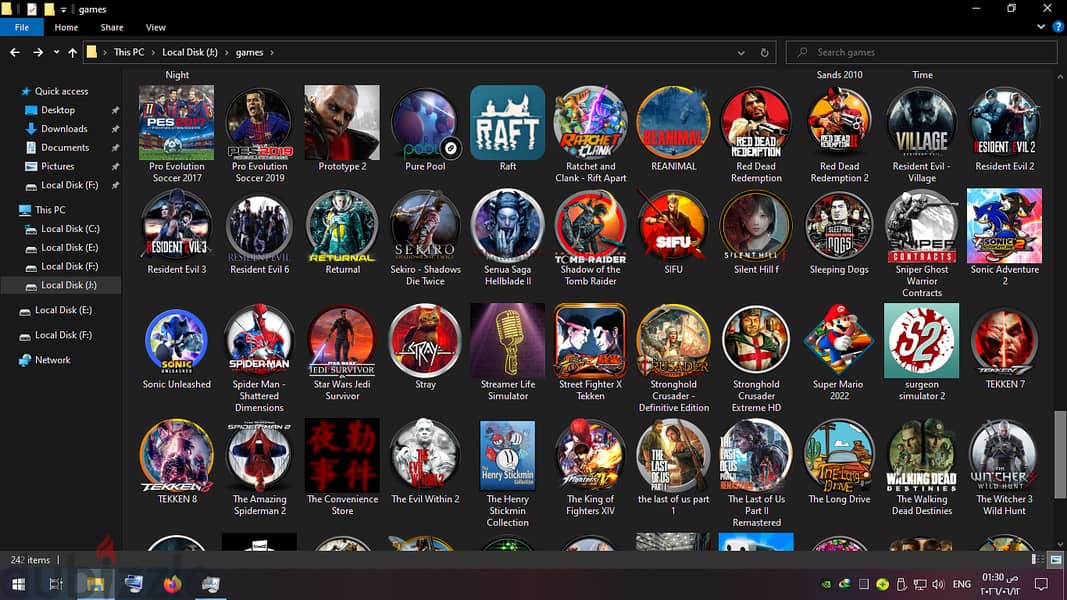Select the Pure Pool game icon

tap(425, 122)
